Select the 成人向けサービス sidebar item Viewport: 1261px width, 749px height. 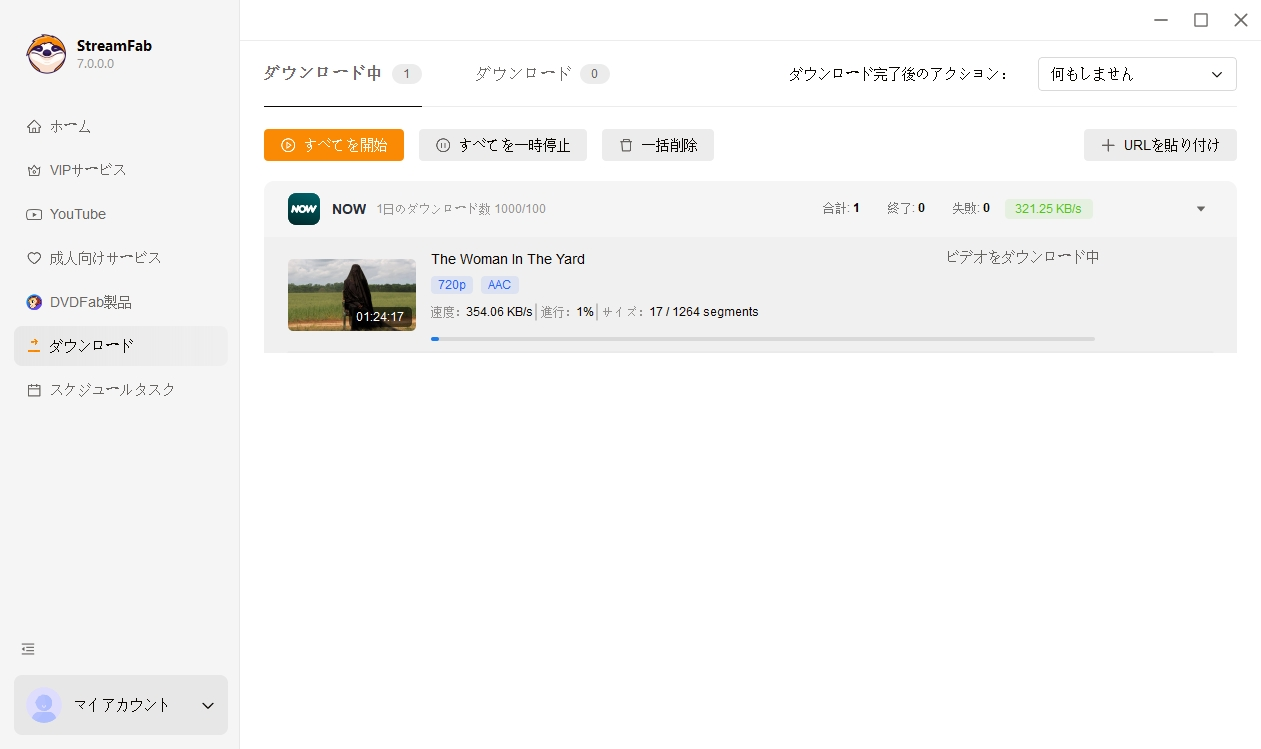coord(98,258)
